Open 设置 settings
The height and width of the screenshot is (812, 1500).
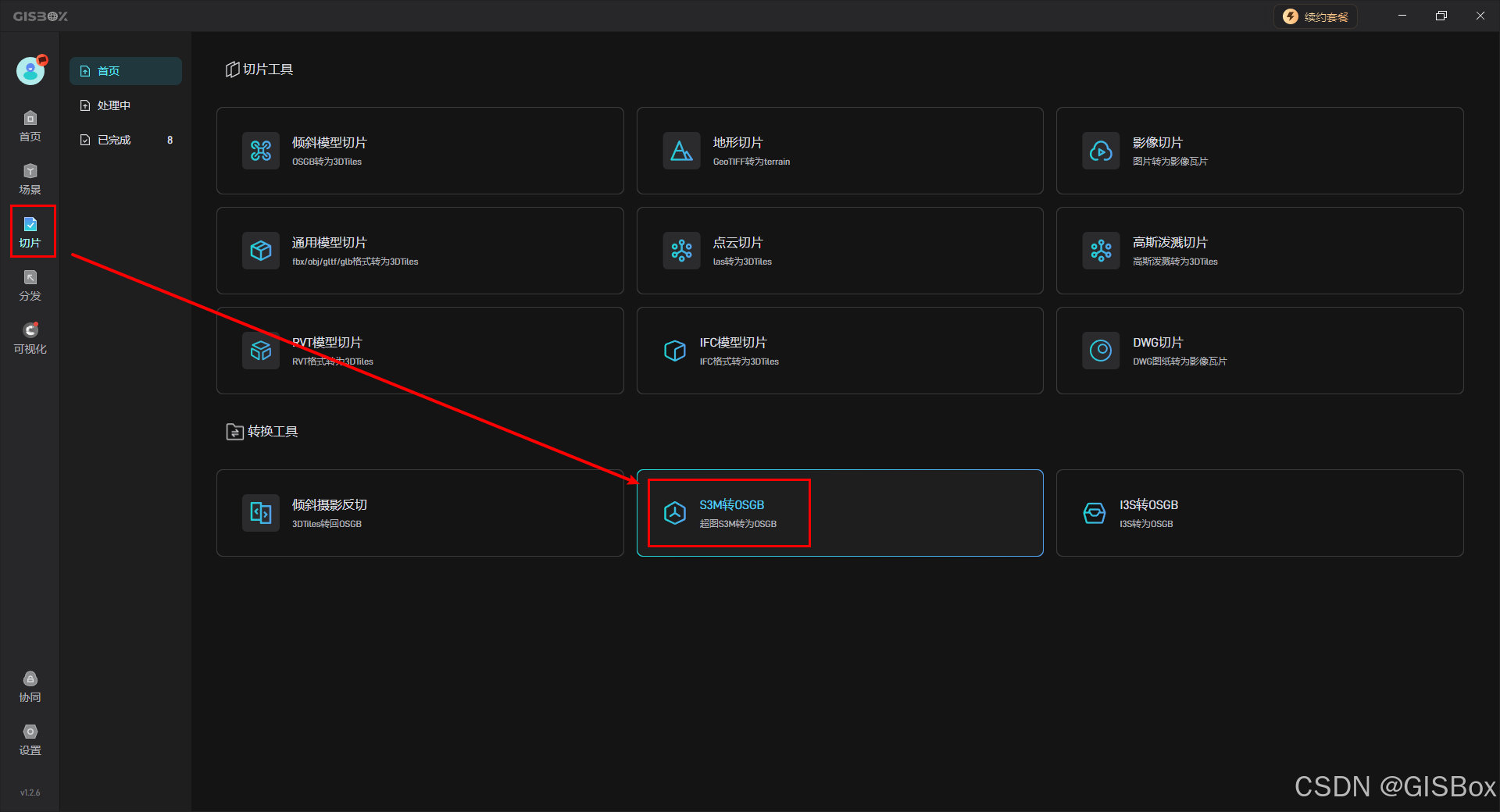pyautogui.click(x=30, y=740)
